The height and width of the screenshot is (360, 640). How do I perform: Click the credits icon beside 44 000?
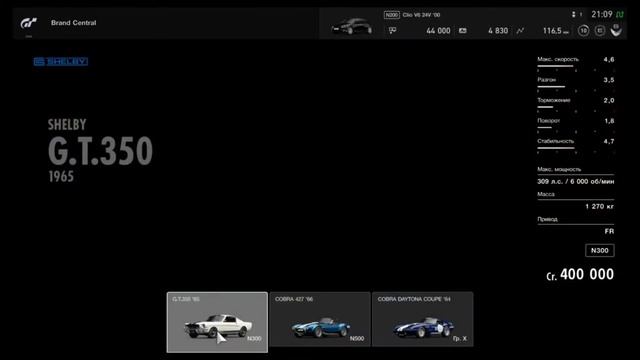point(392,30)
